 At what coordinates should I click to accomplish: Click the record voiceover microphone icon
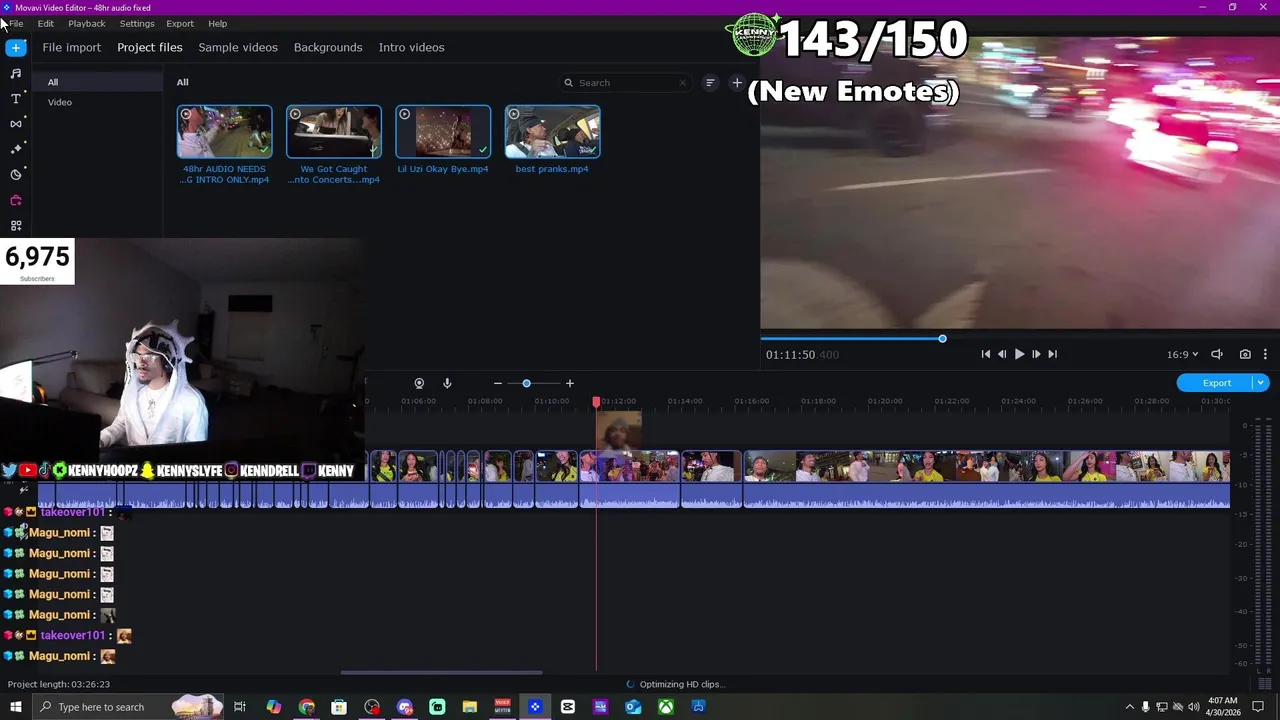click(447, 383)
